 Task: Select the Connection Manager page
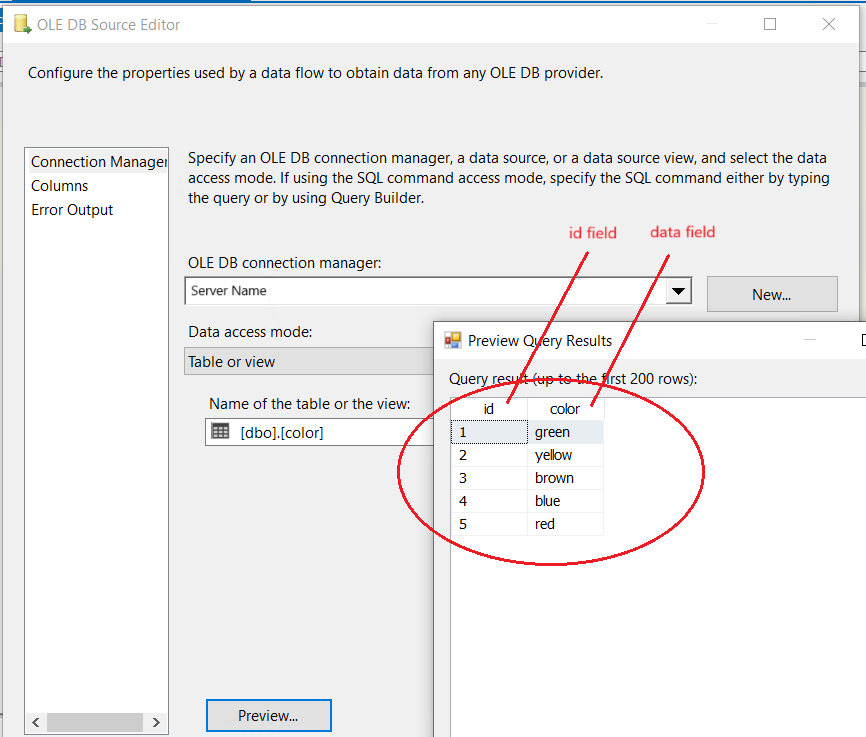[x=97, y=162]
